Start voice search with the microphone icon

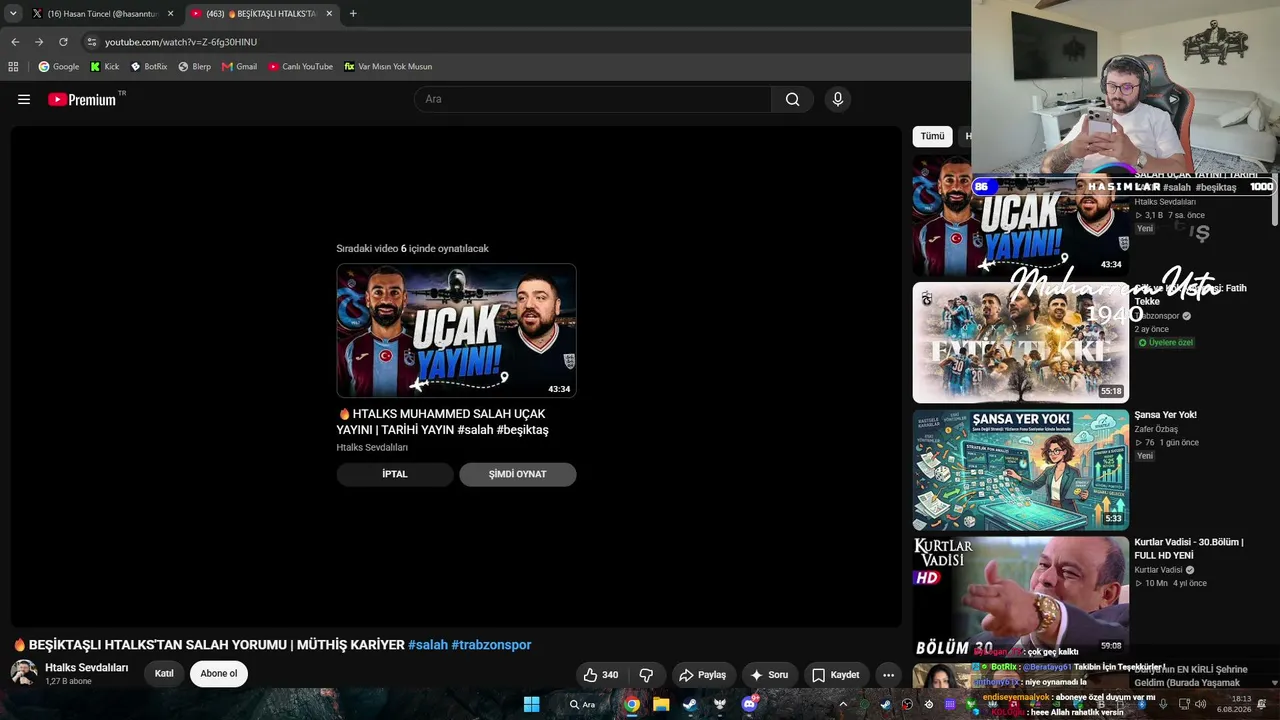[x=838, y=99]
